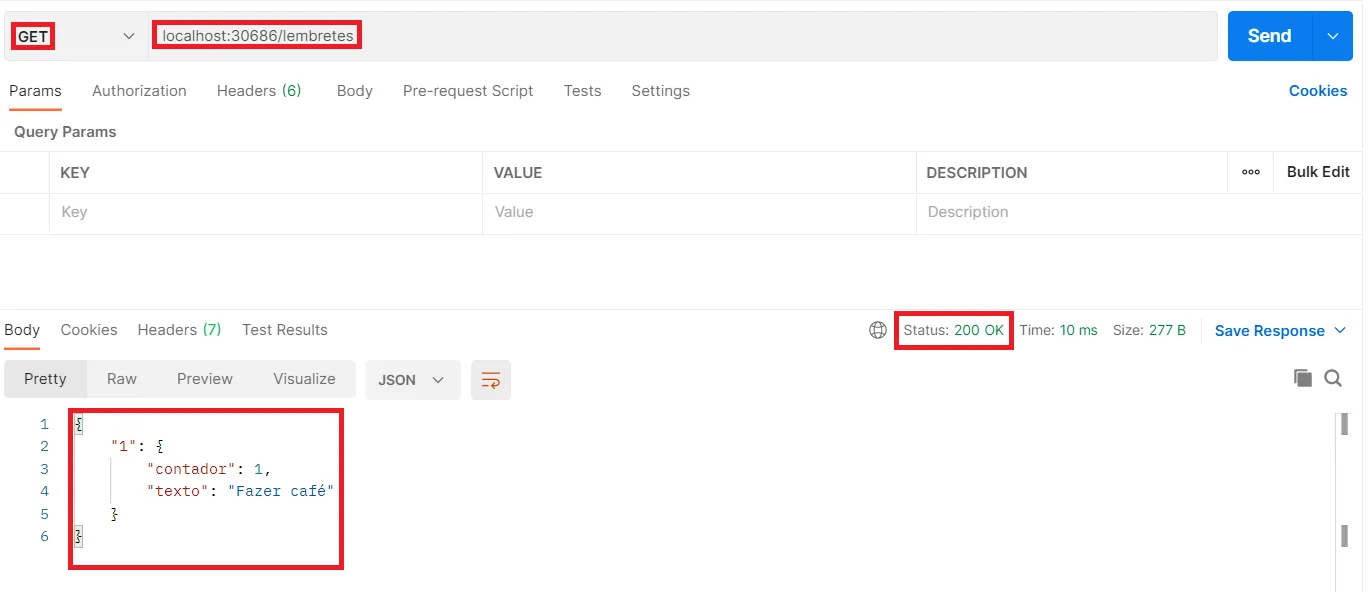Select the Raw view
The image size is (1369, 592).
point(122,379)
